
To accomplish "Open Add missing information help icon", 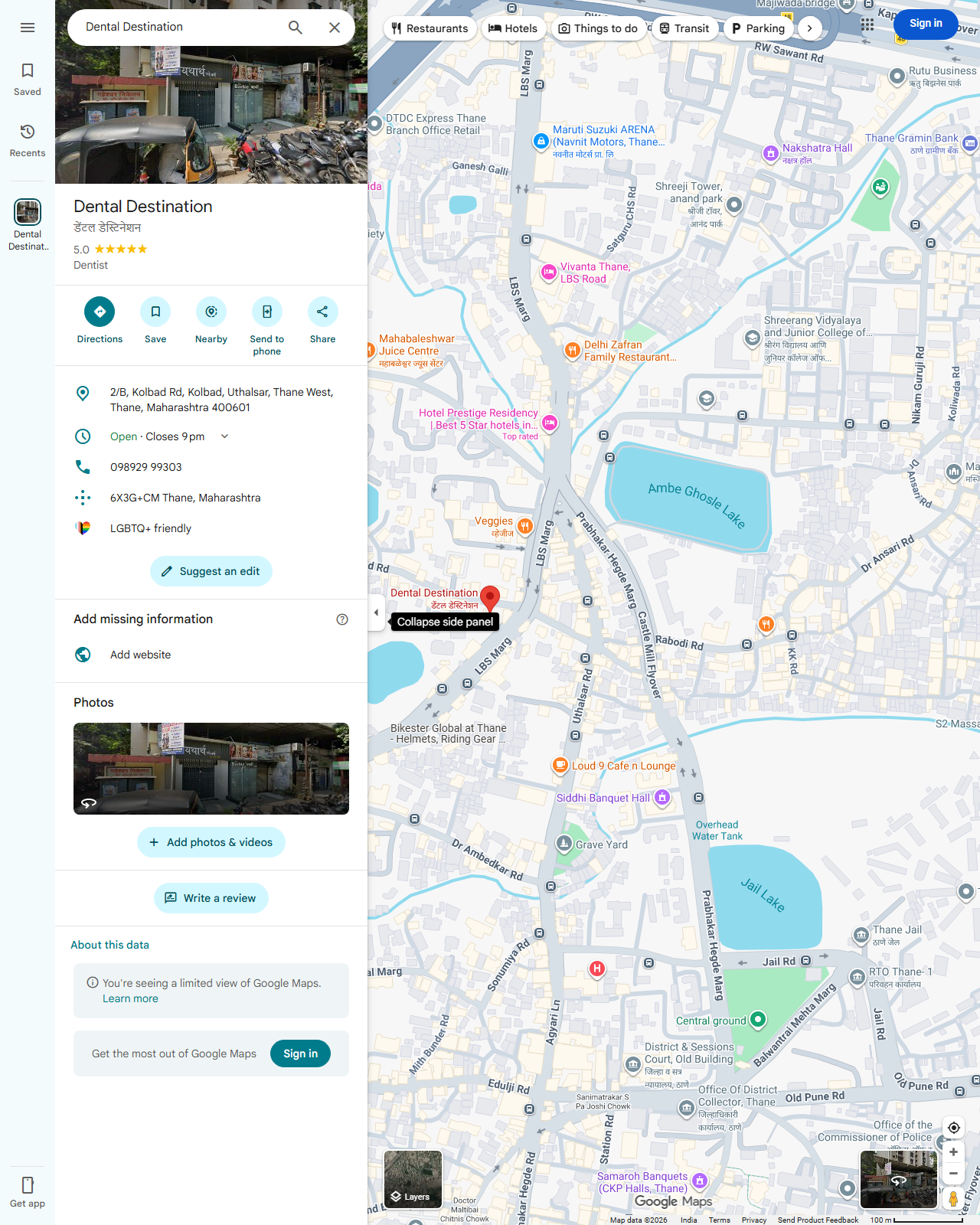I will click(x=342, y=619).
